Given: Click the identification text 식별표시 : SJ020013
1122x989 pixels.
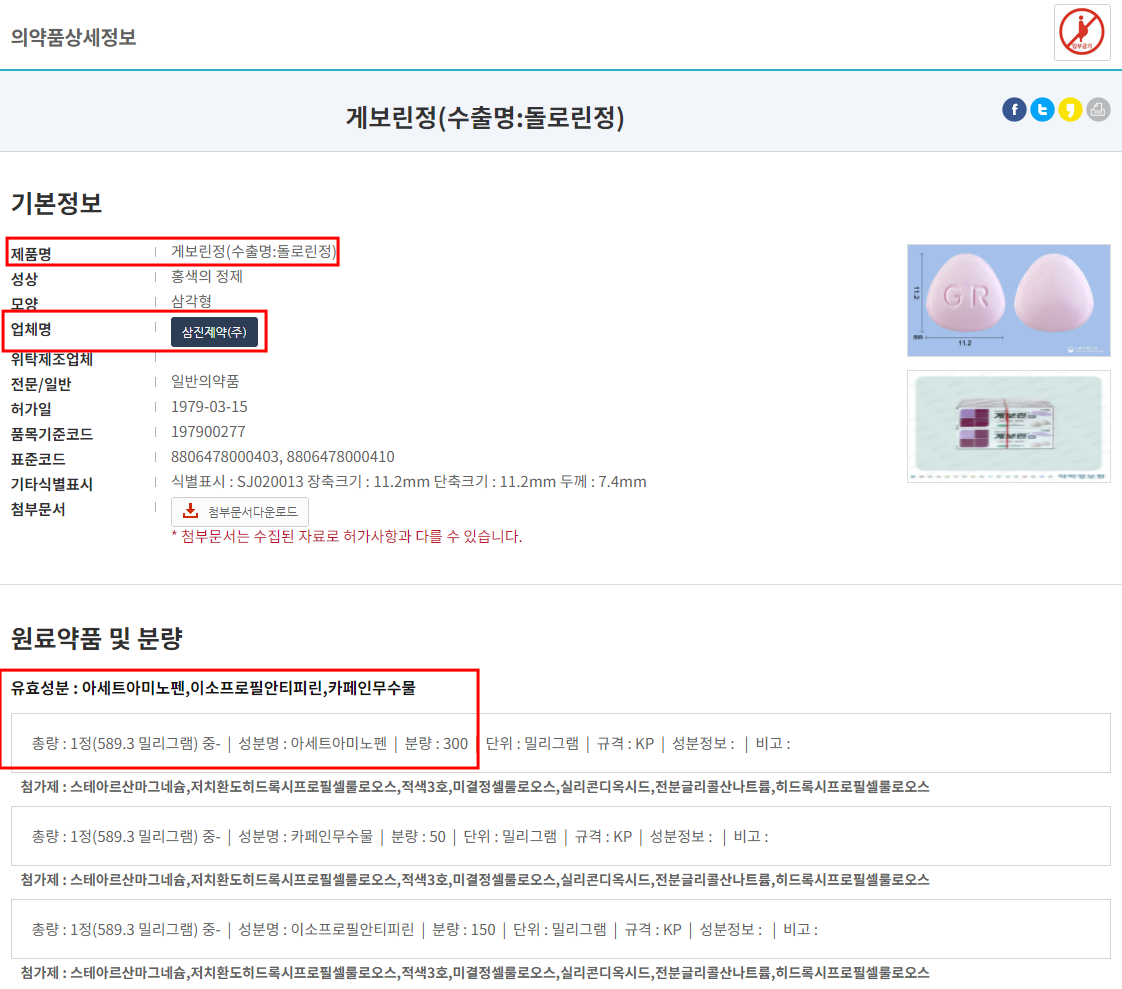Looking at the screenshot, I should click(237, 482).
